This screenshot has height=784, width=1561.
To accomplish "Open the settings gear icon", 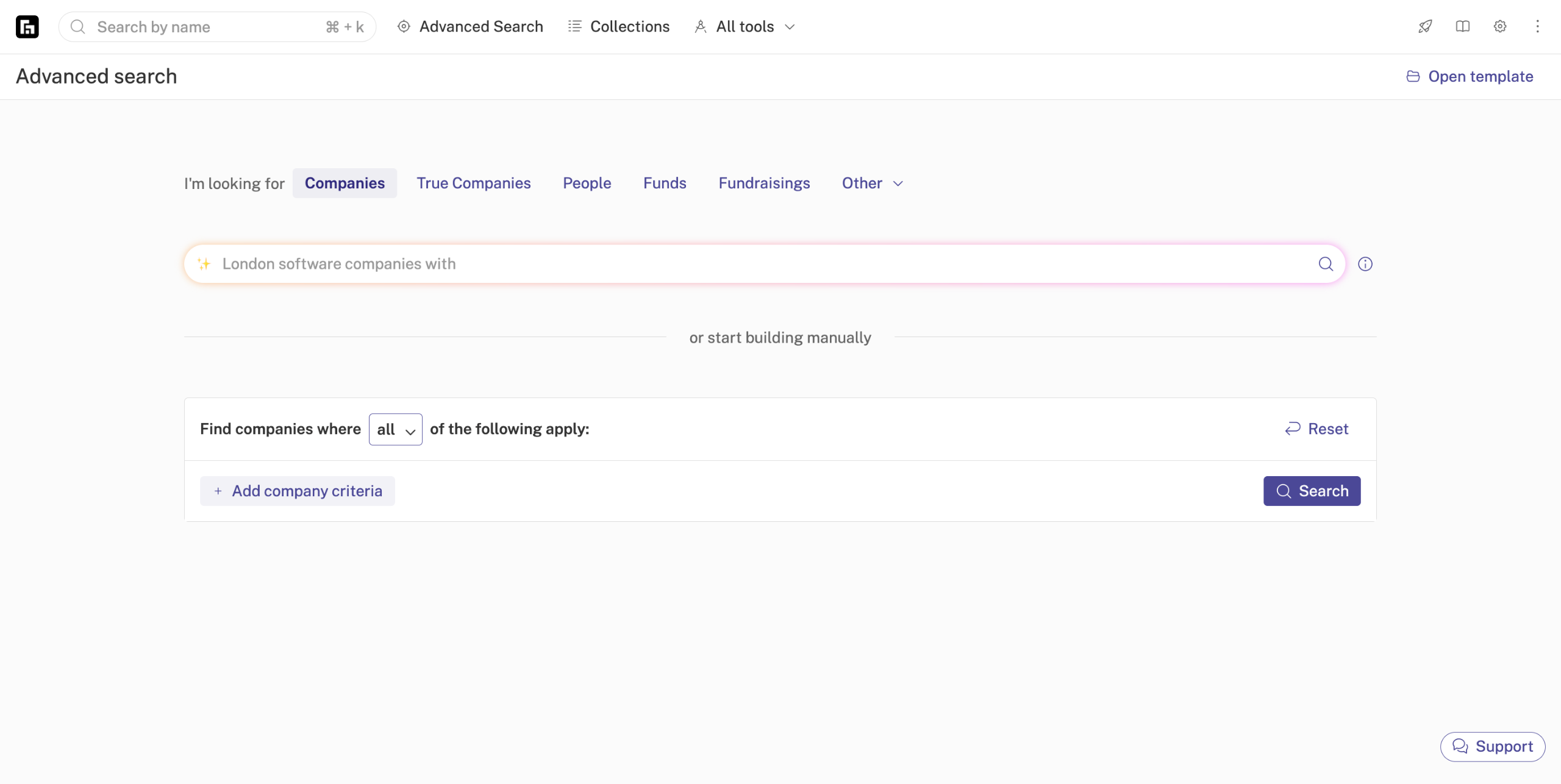I will tap(1500, 26).
